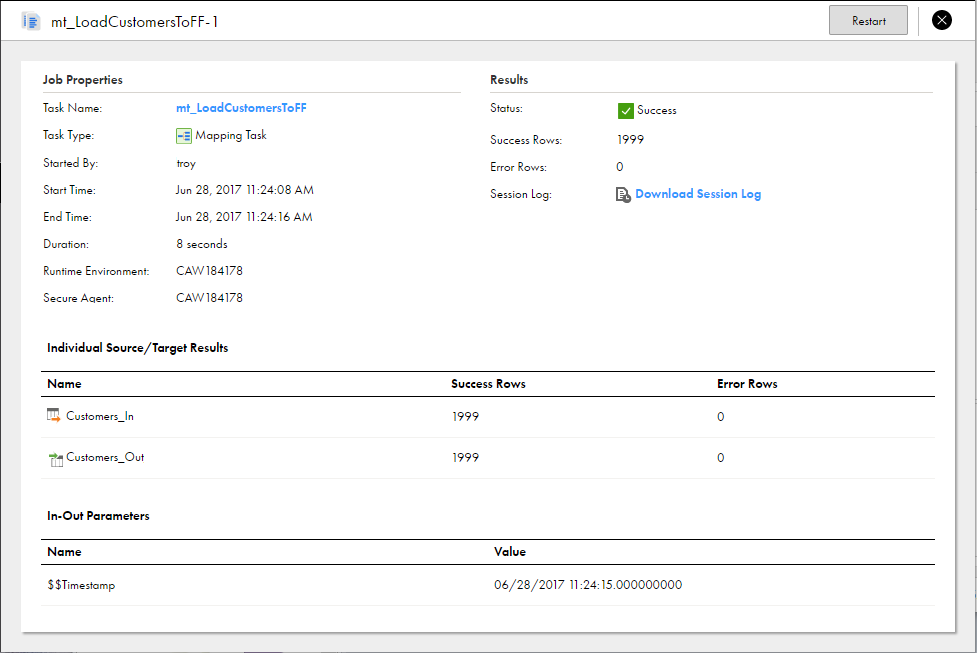Click the Customers_Out target icon
This screenshot has height=653, width=977.
[x=55, y=459]
